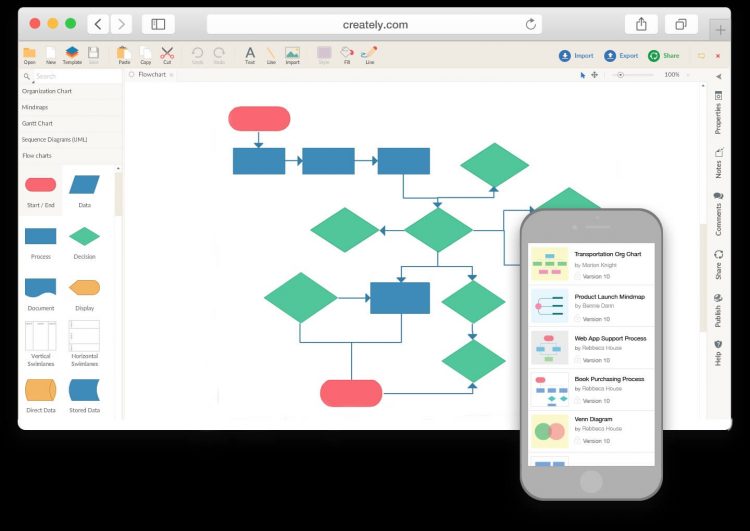Pick the Stored Data shape
This screenshot has height=531, width=750.
[x=84, y=390]
